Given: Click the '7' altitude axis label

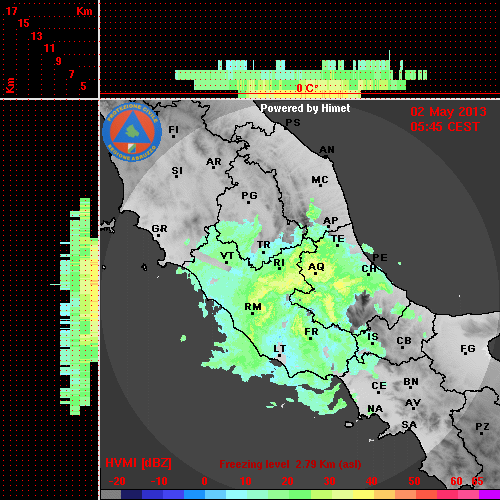Looking at the screenshot, I should click(x=71, y=74).
